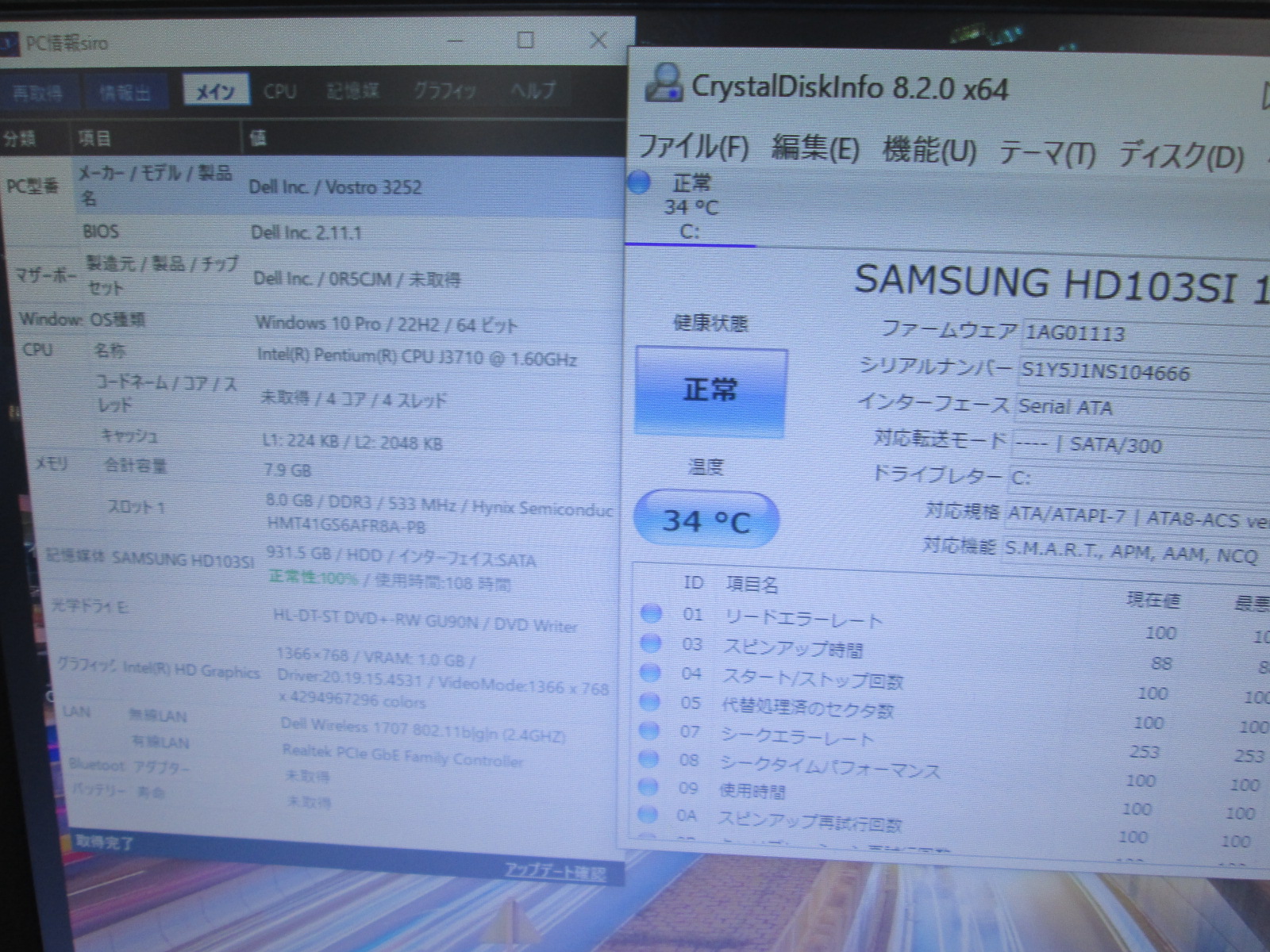Image resolution: width=1270 pixels, height=952 pixels.
Task: Select the BIOS value 'Dell Inc. 2.11.1'
Action: (x=306, y=232)
